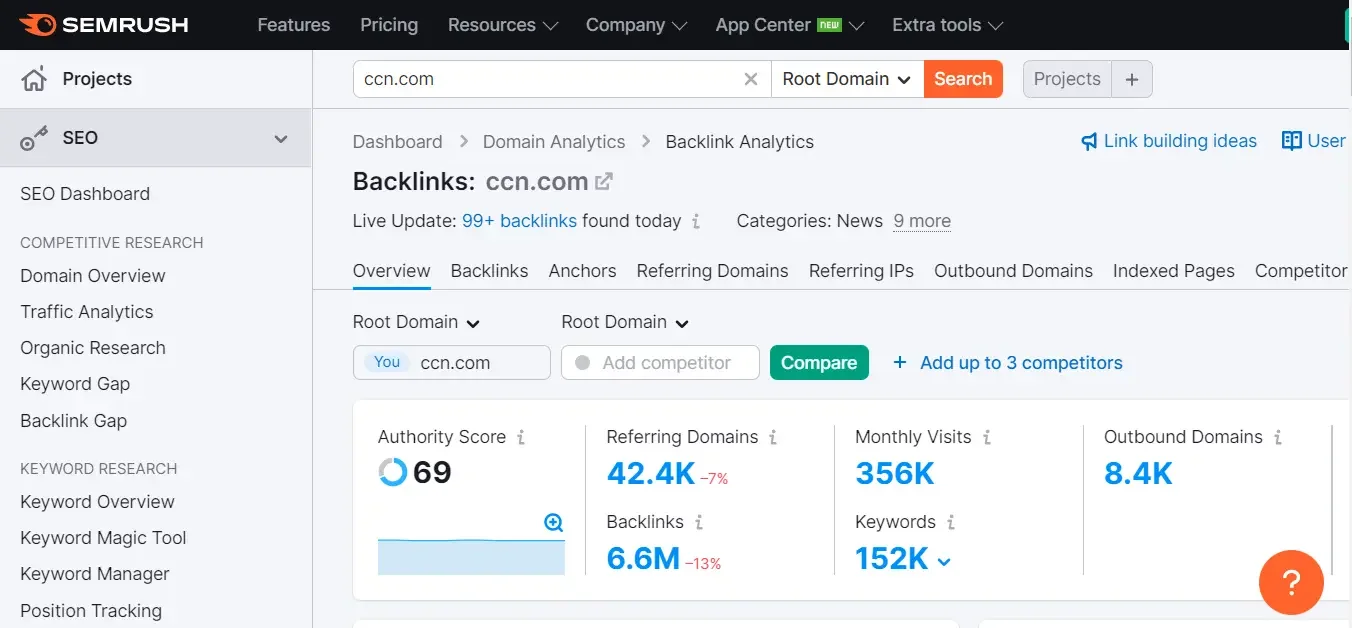Open SEO Dashboard in sidebar

(x=85, y=194)
